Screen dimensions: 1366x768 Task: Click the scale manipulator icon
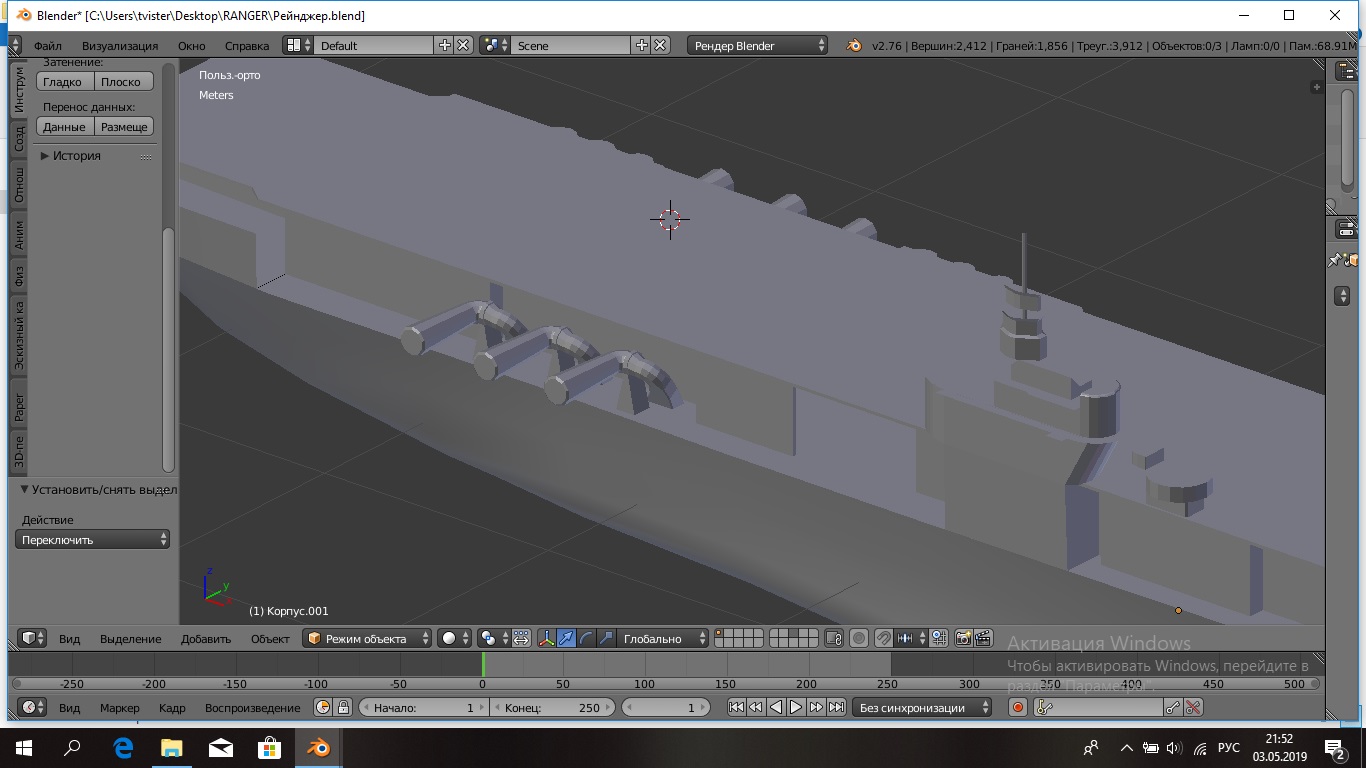pyautogui.click(x=605, y=638)
